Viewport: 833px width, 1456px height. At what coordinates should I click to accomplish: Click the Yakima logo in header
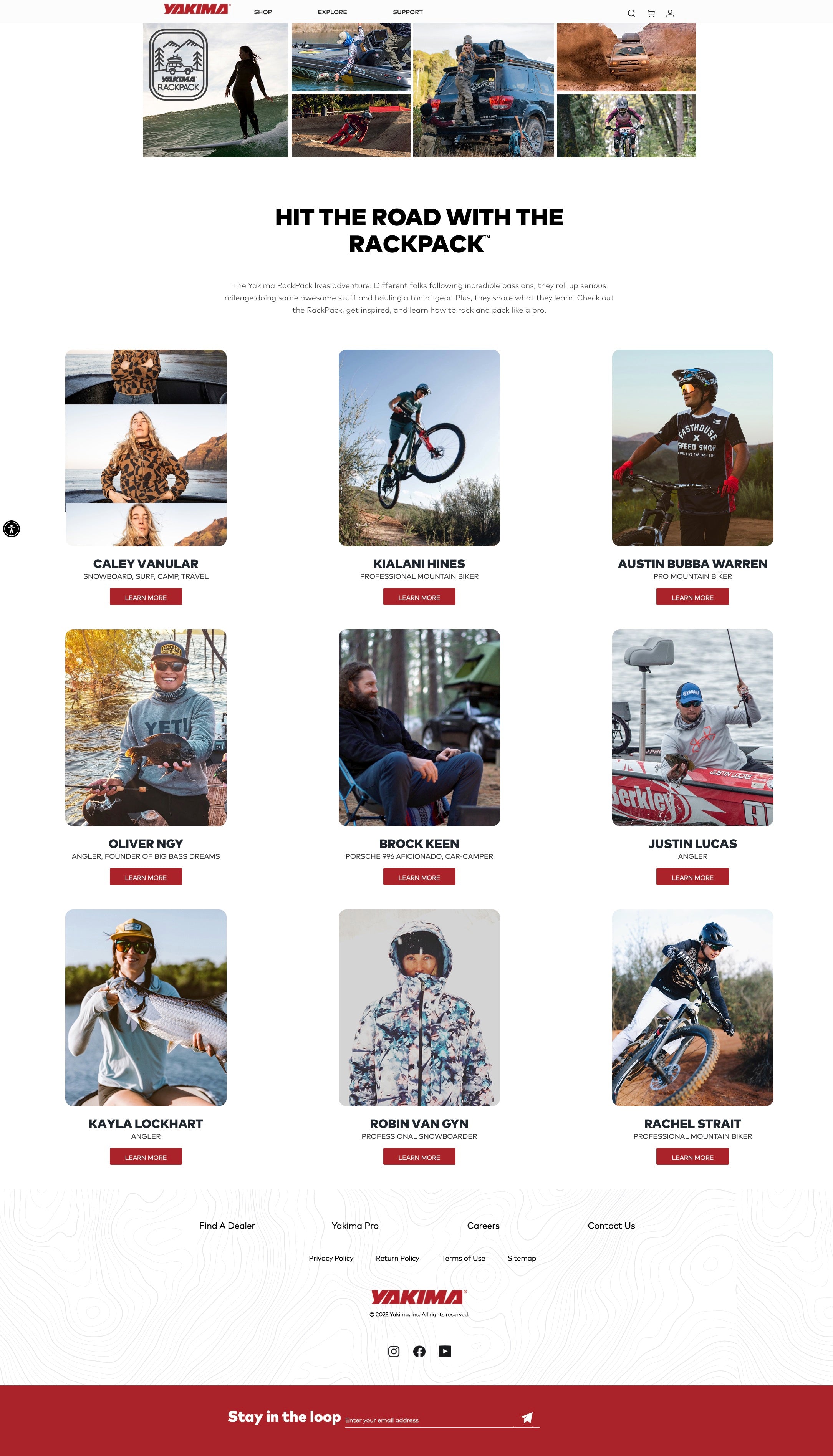(197, 8)
